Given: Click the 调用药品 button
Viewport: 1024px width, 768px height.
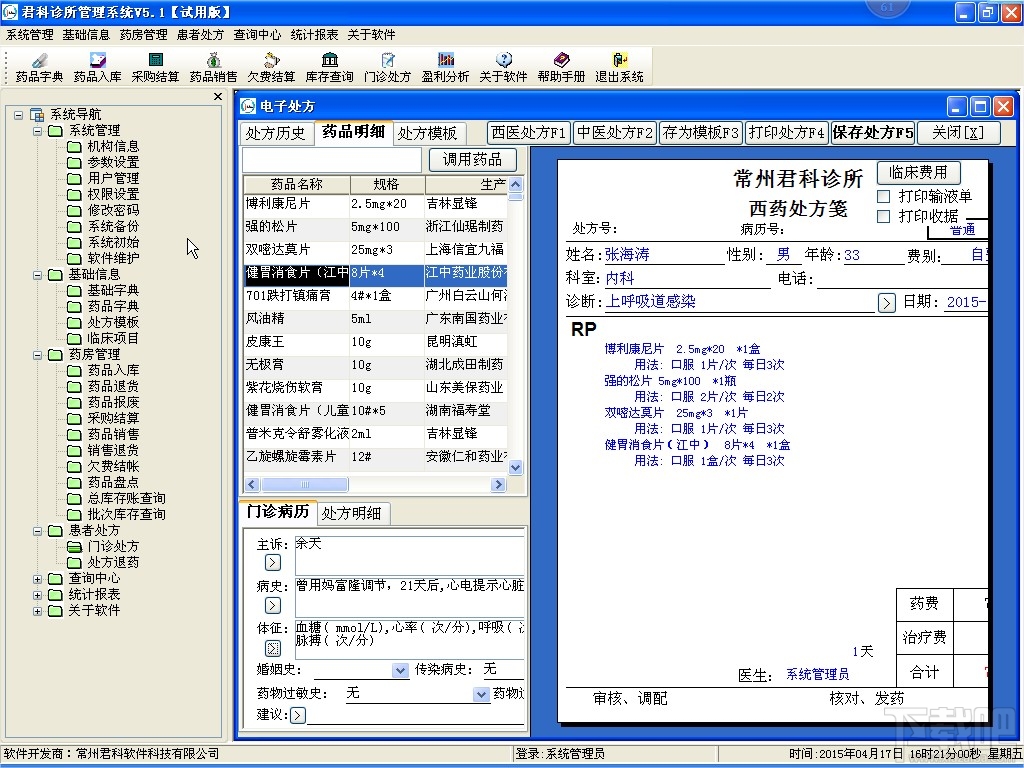Looking at the screenshot, I should [472, 159].
